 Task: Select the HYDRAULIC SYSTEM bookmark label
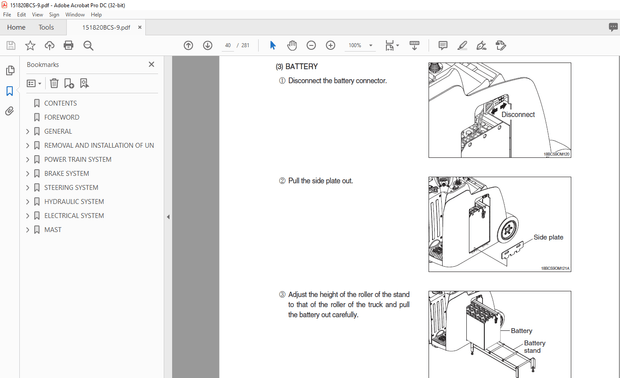[74, 202]
